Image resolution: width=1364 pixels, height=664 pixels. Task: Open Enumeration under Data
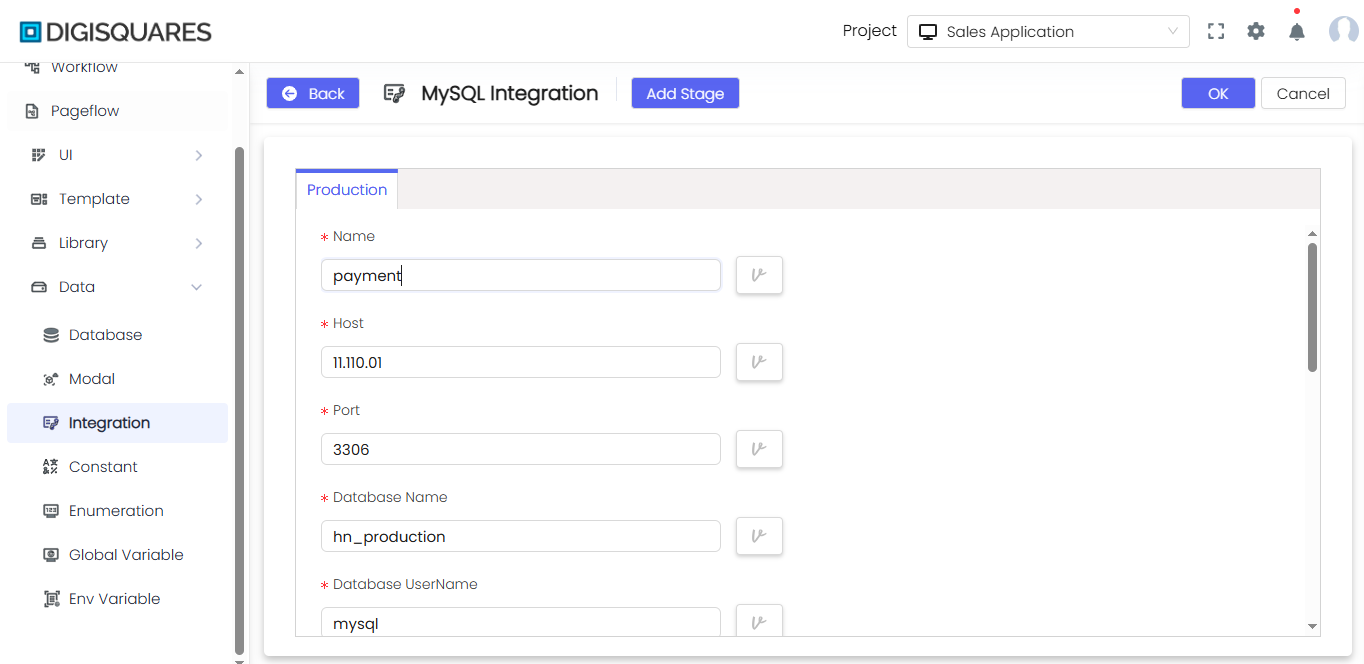[116, 511]
